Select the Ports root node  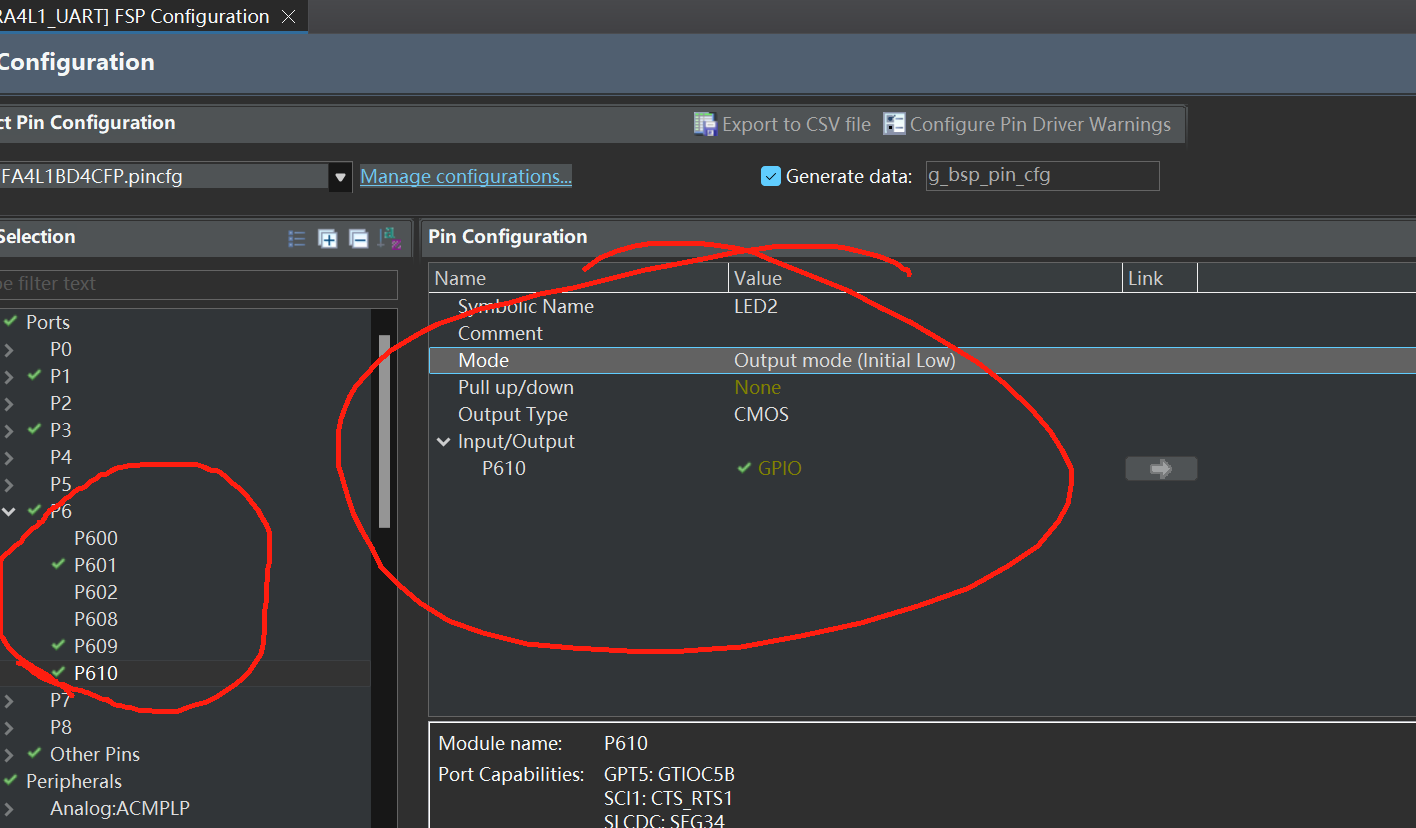pyautogui.click(x=48, y=322)
